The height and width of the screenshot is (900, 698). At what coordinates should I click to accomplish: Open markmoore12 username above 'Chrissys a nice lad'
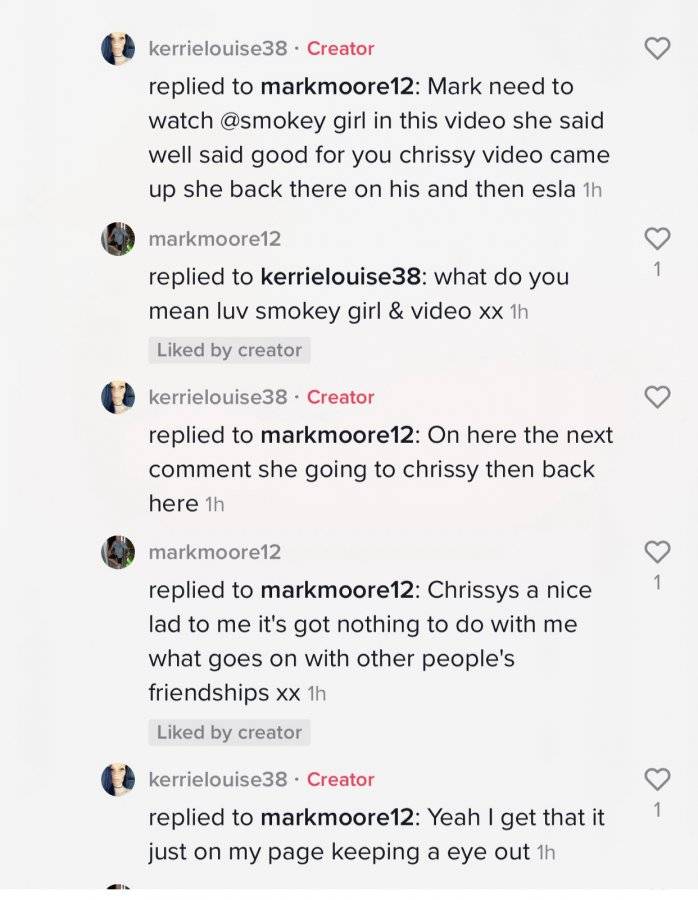pos(215,552)
